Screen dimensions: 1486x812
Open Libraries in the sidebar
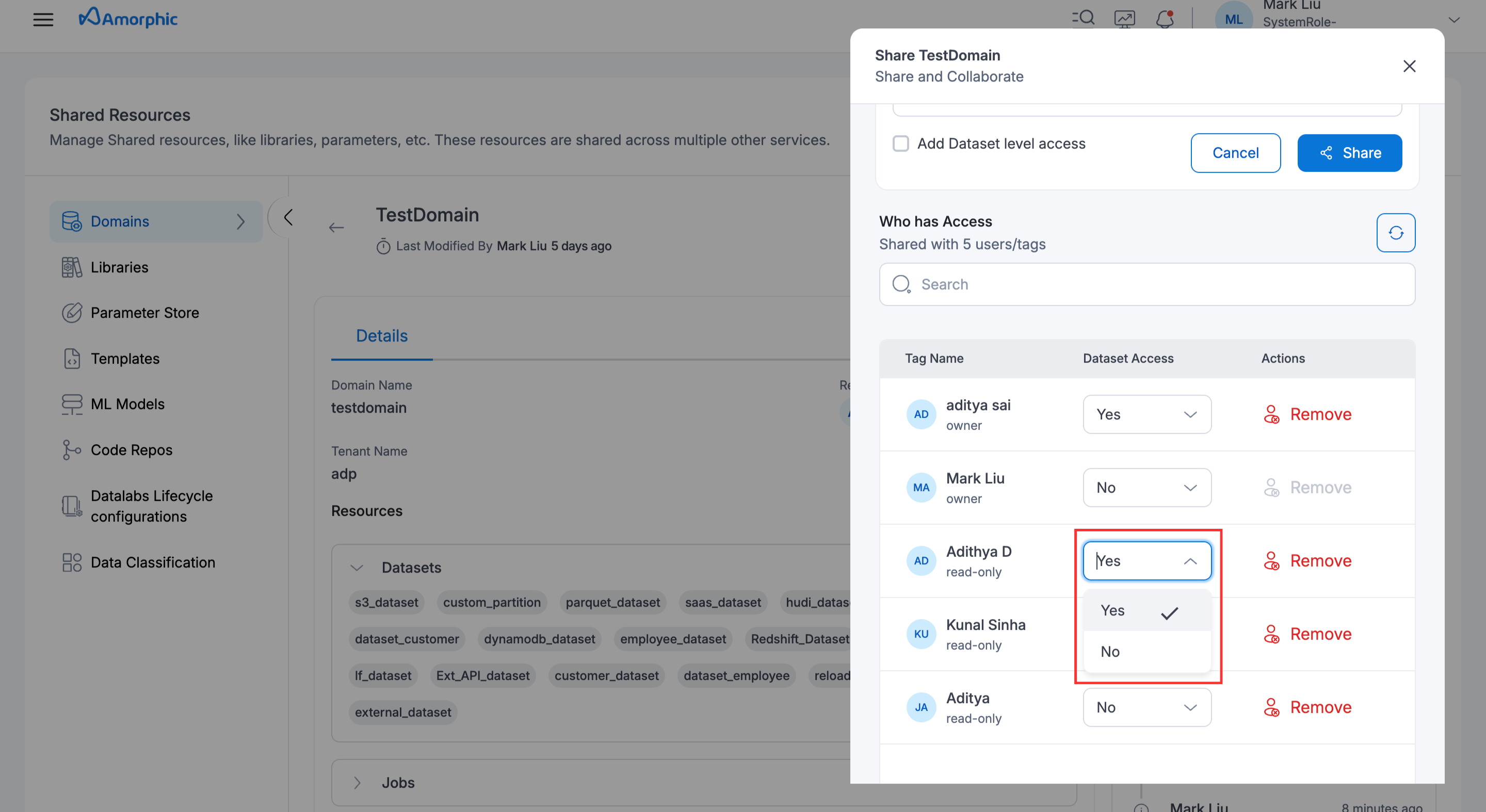click(119, 268)
